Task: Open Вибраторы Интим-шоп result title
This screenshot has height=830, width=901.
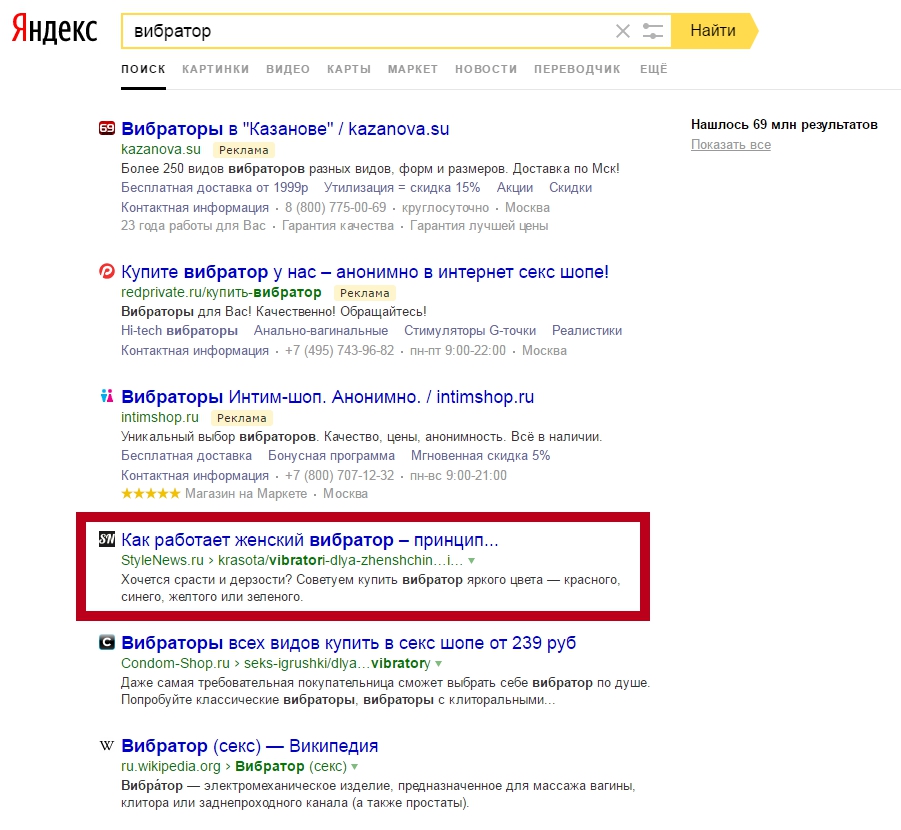Action: point(328,397)
